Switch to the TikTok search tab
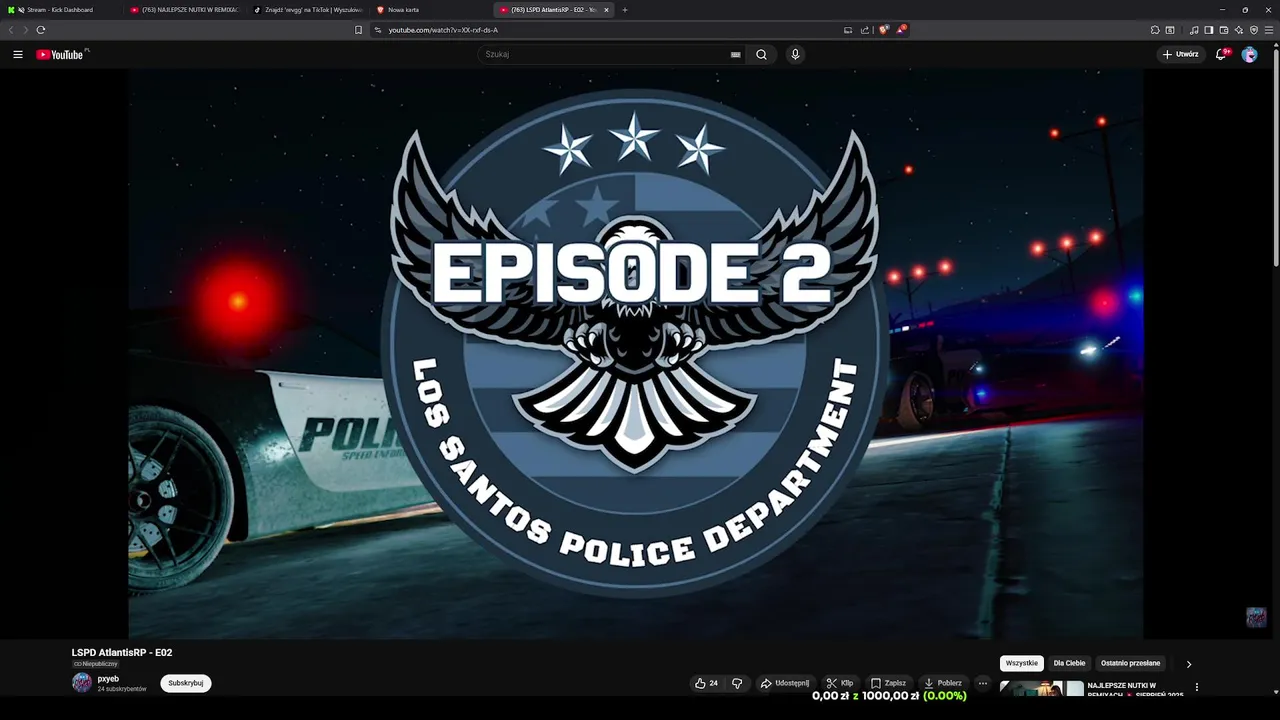 pyautogui.click(x=308, y=9)
